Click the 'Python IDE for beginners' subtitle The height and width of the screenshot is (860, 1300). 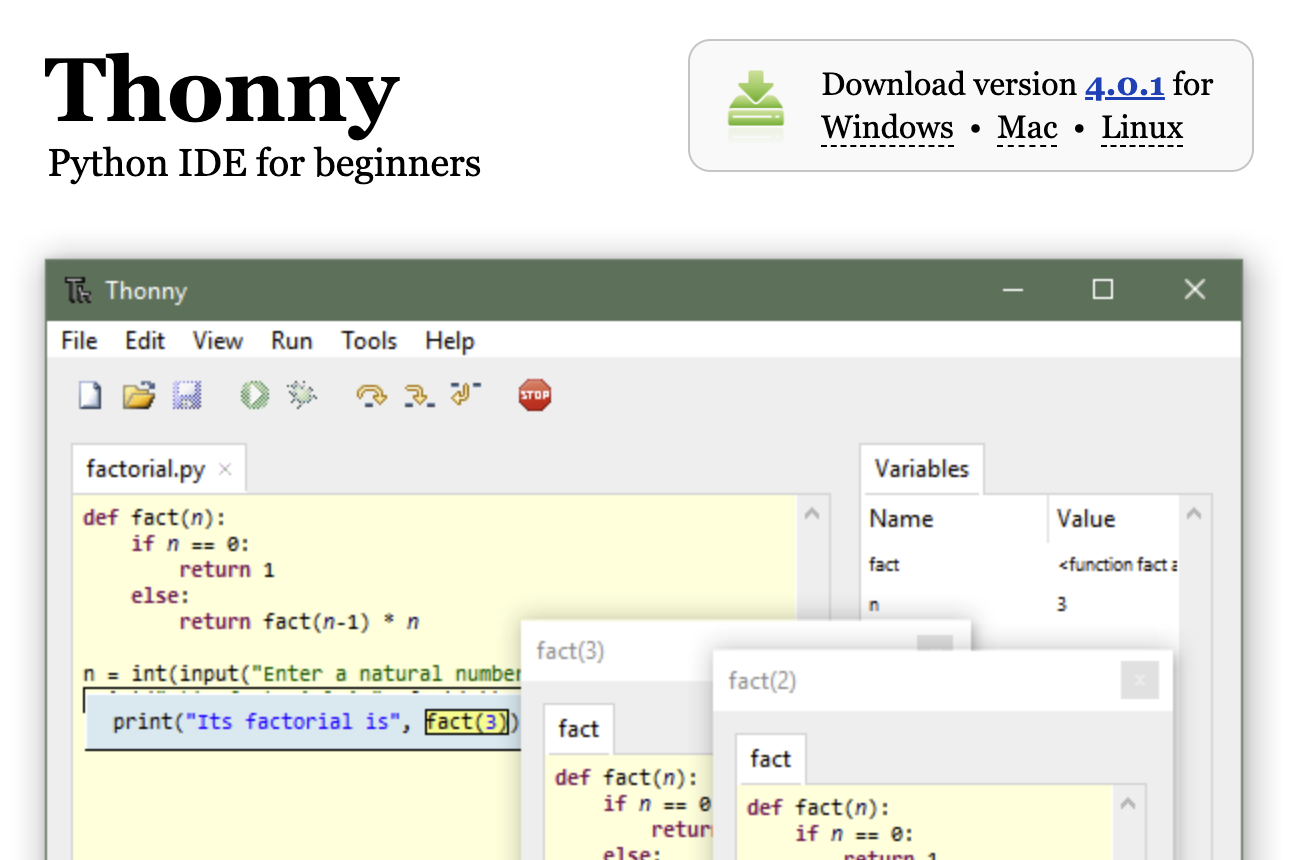tap(264, 163)
